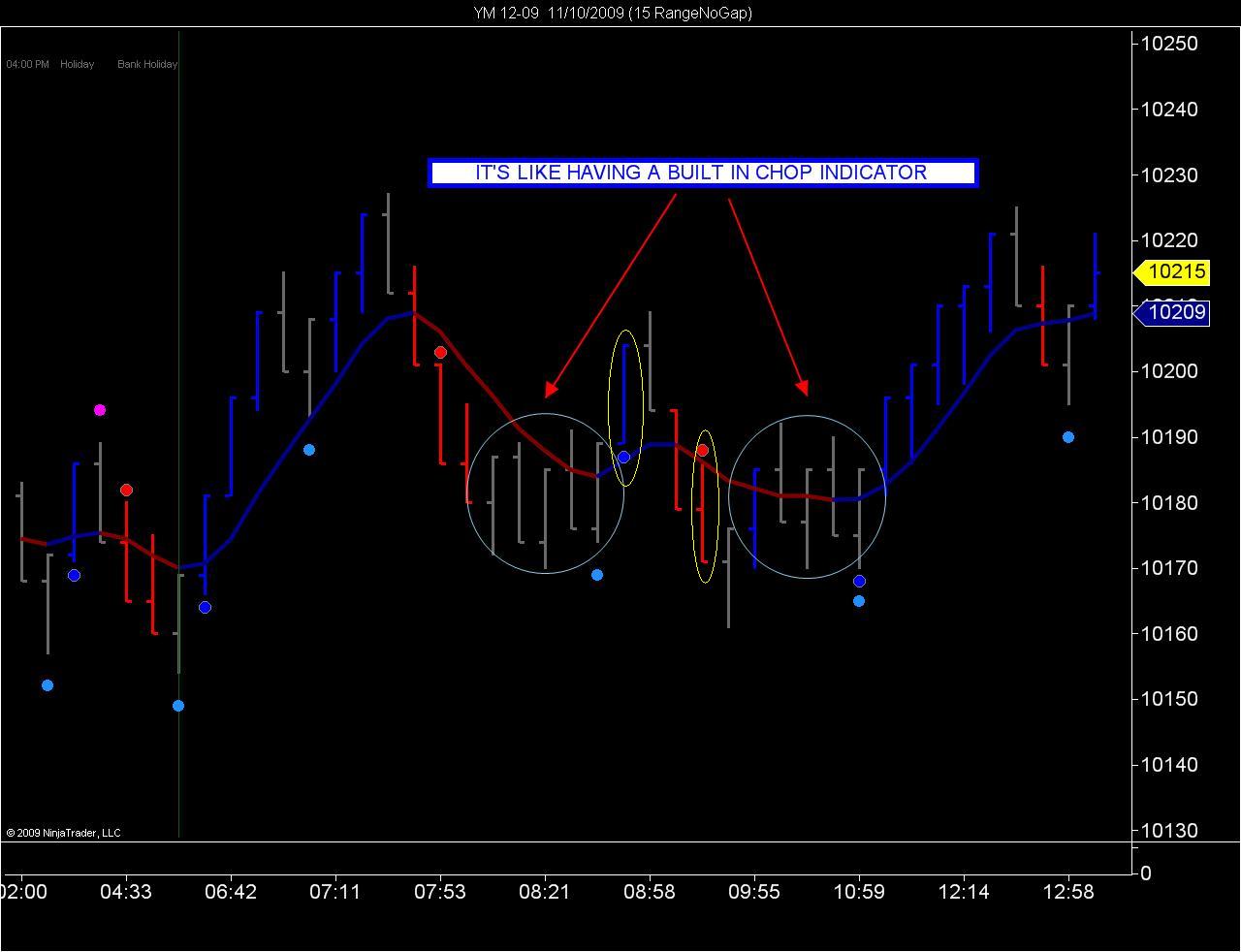Select the magenta signal dot above early bars
The width and height of the screenshot is (1241, 952).
(100, 411)
